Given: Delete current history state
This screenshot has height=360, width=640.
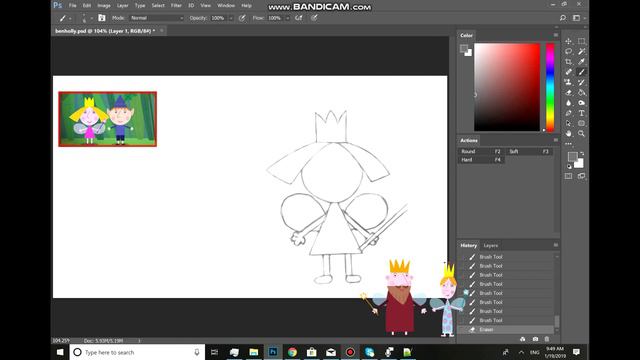Looking at the screenshot, I should point(547,339).
